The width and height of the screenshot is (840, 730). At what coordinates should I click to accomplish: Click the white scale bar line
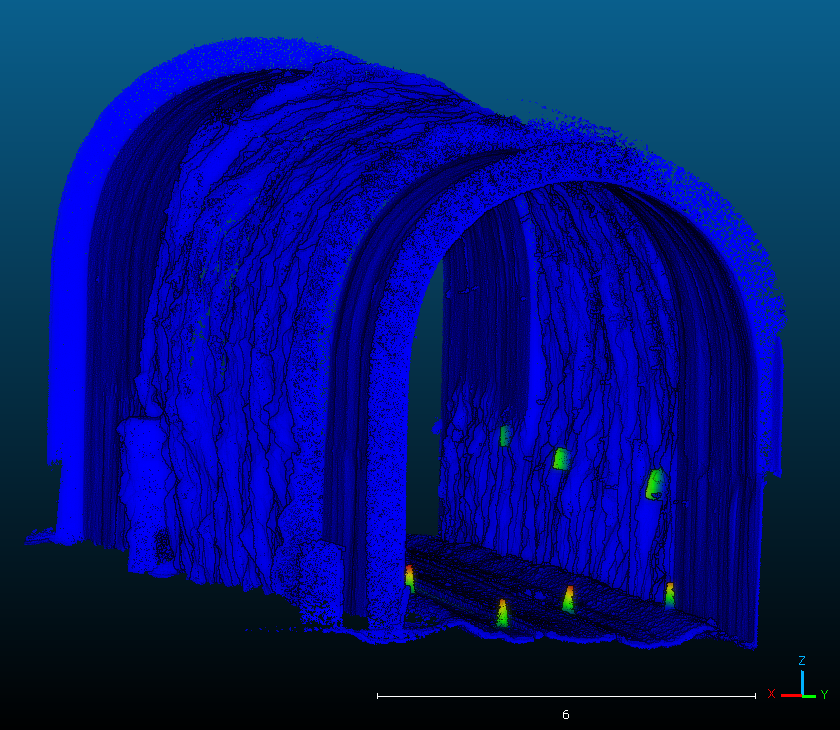pyautogui.click(x=565, y=695)
